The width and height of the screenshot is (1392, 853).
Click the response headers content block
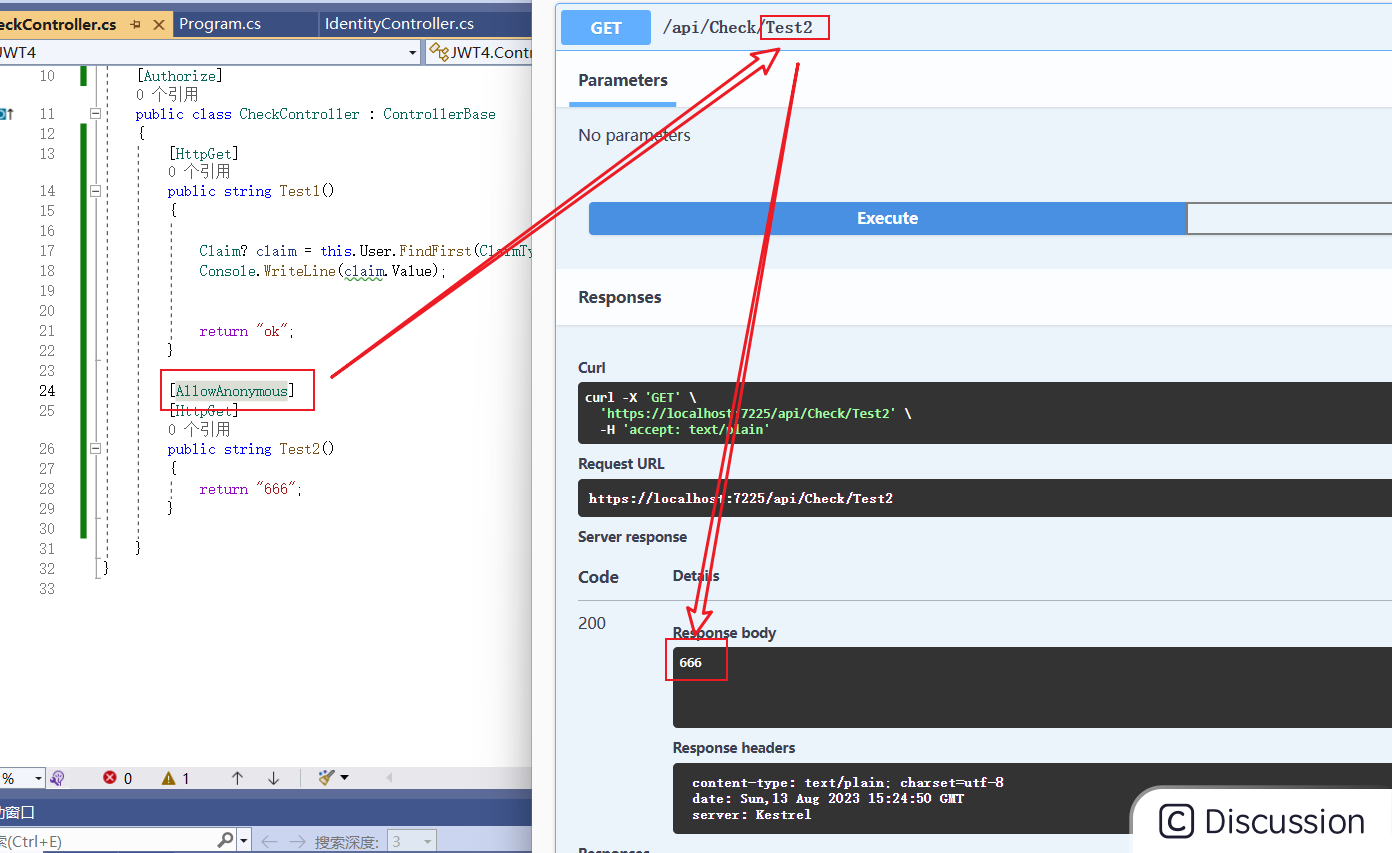pyautogui.click(x=1032, y=798)
